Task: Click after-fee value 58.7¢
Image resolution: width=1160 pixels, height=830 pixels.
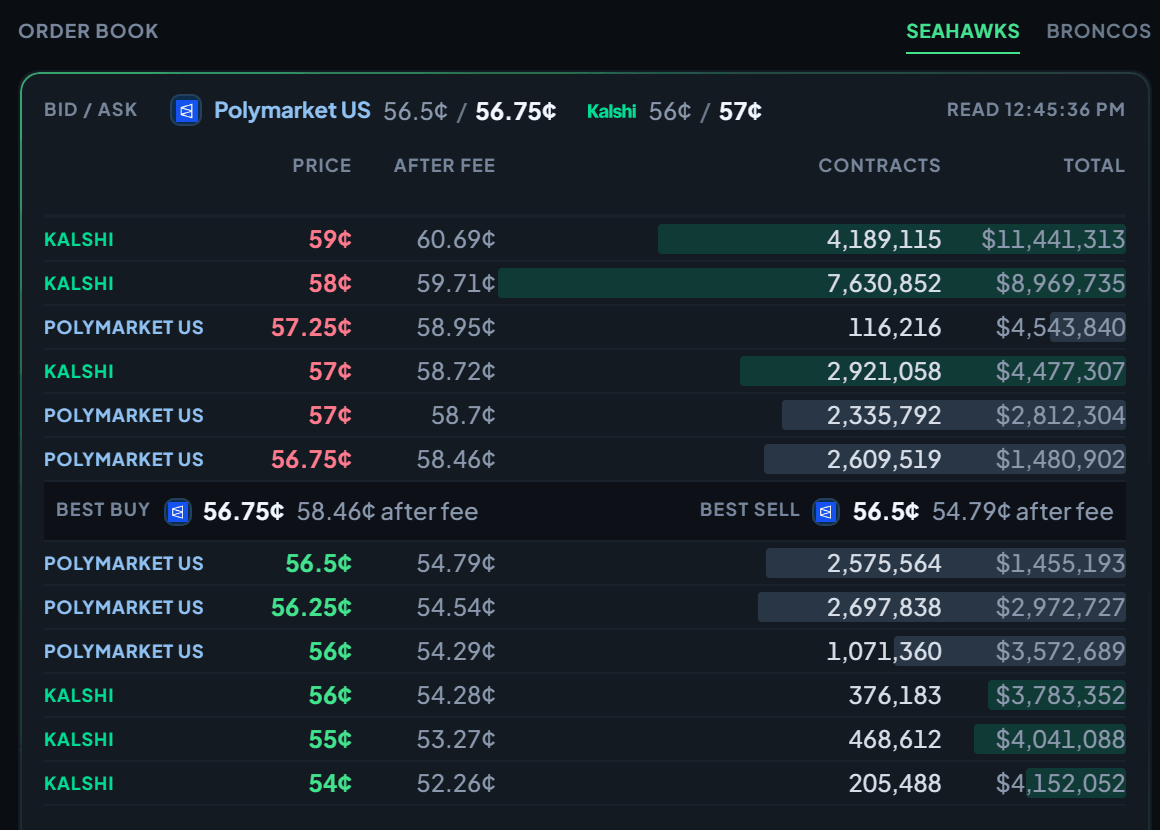Action: pyautogui.click(x=463, y=415)
